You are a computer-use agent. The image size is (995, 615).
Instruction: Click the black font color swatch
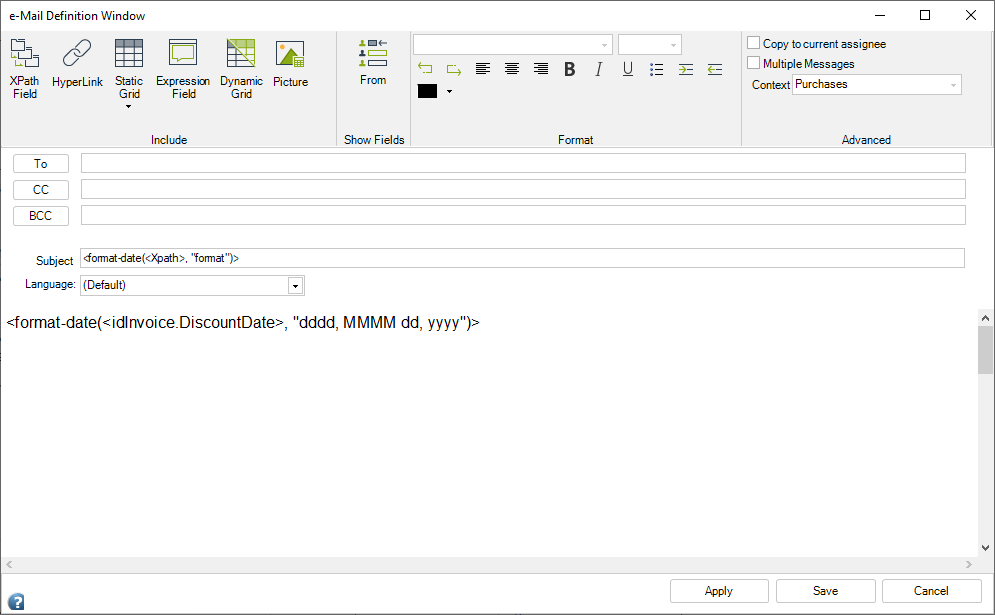(427, 91)
